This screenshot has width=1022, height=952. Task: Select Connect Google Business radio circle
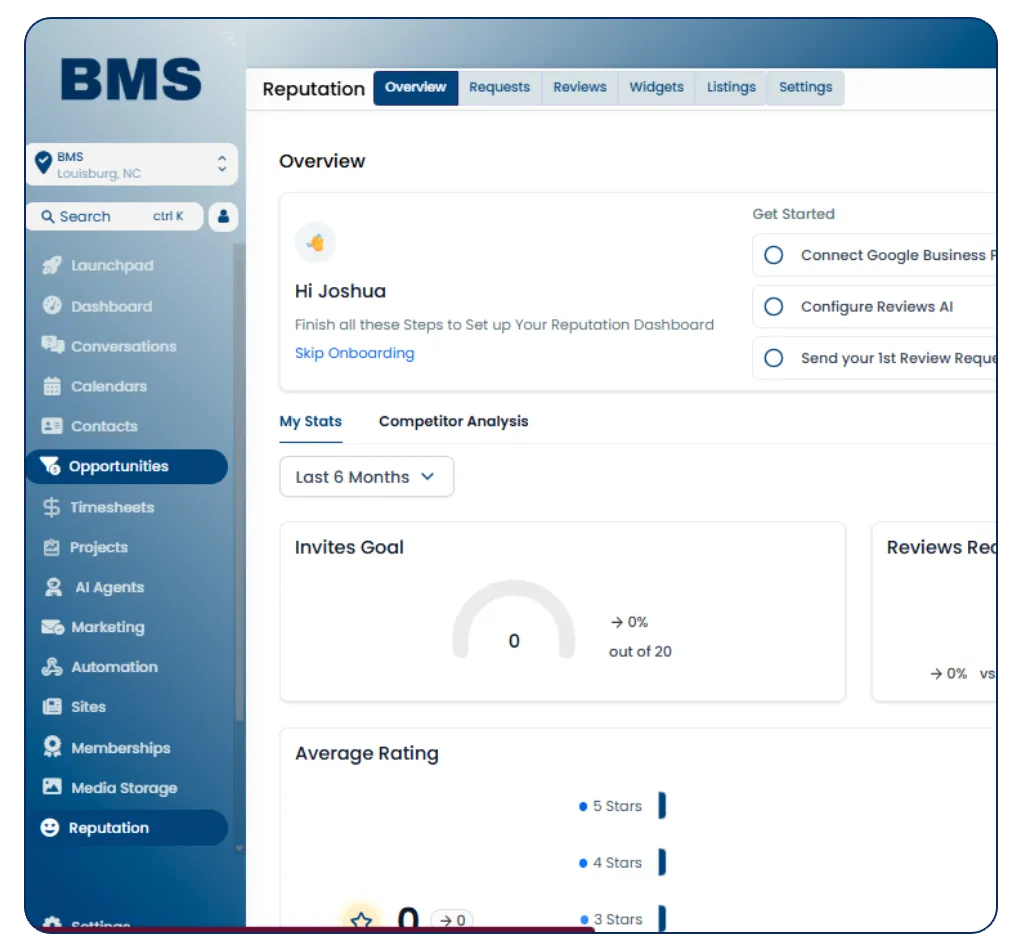pos(774,255)
